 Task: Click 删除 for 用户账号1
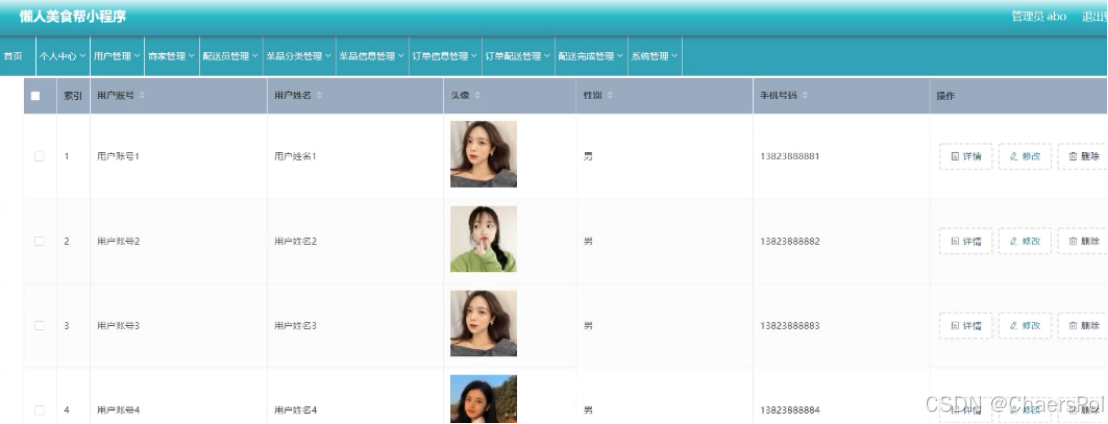(x=1083, y=156)
